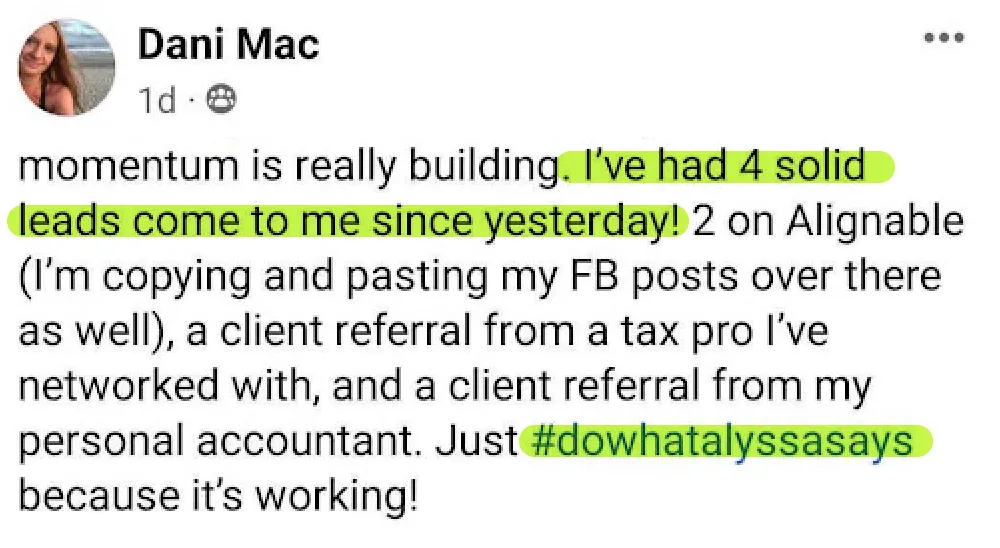Screen dimensions: 1000x548
Task: Open the #dowhatalyssasays hashtag
Action: [x=721, y=441]
